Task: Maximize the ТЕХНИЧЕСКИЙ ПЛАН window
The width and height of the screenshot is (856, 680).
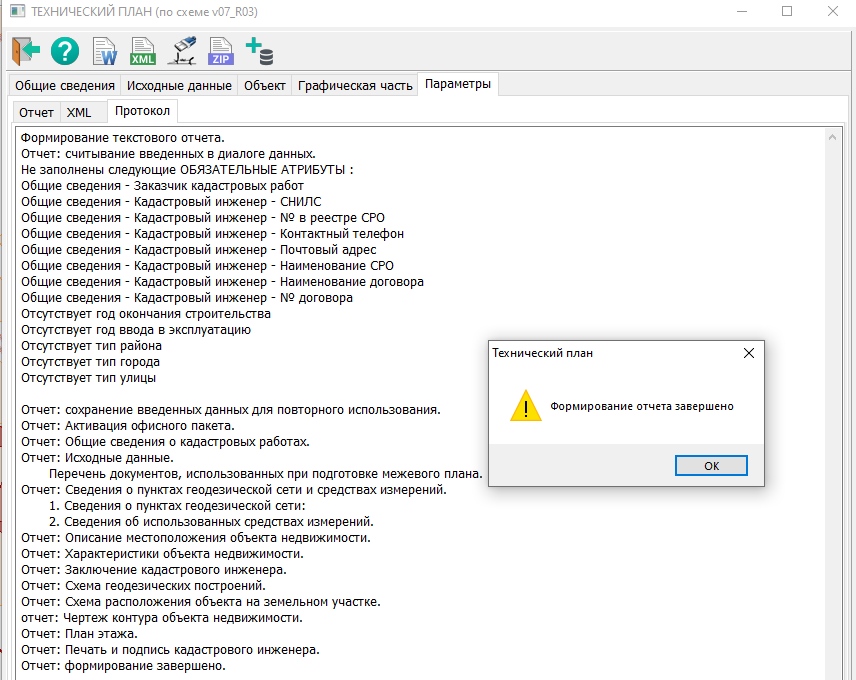Action: pos(787,11)
